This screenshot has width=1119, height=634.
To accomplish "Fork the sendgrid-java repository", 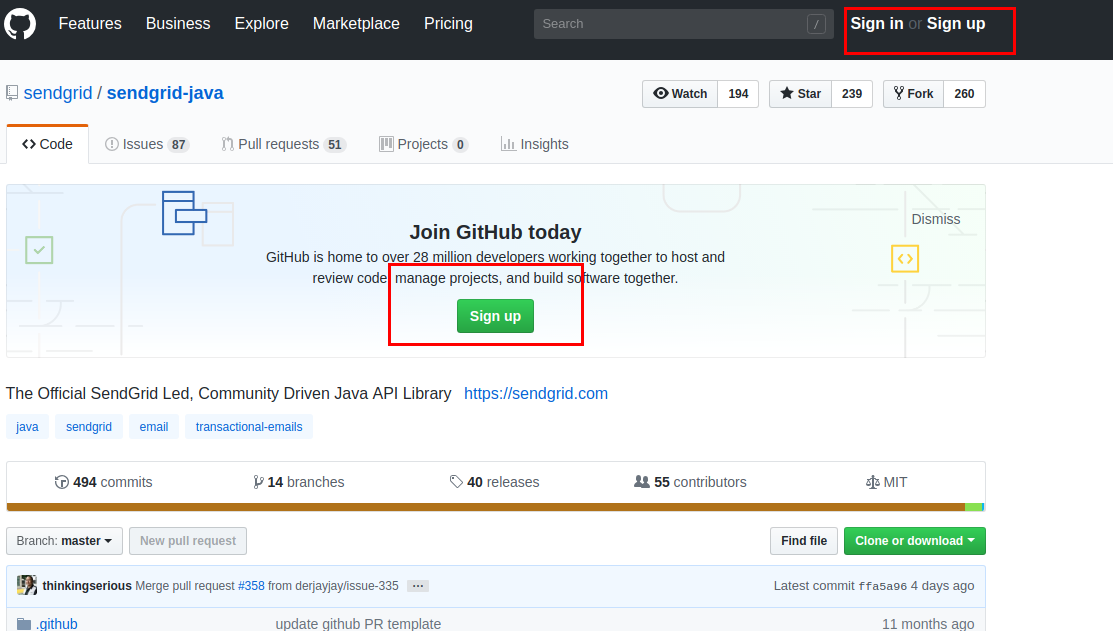I will point(912,94).
